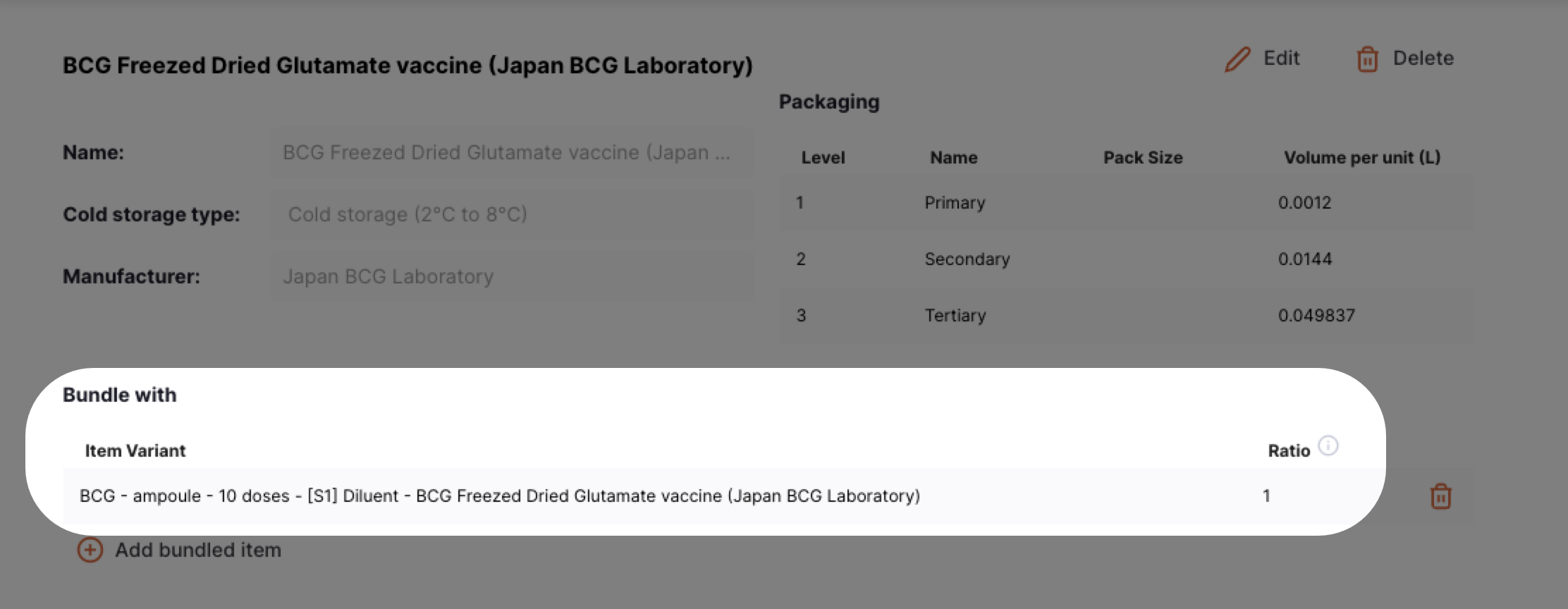Click the Pack Size column header
The image size is (1568, 609).
click(1143, 158)
